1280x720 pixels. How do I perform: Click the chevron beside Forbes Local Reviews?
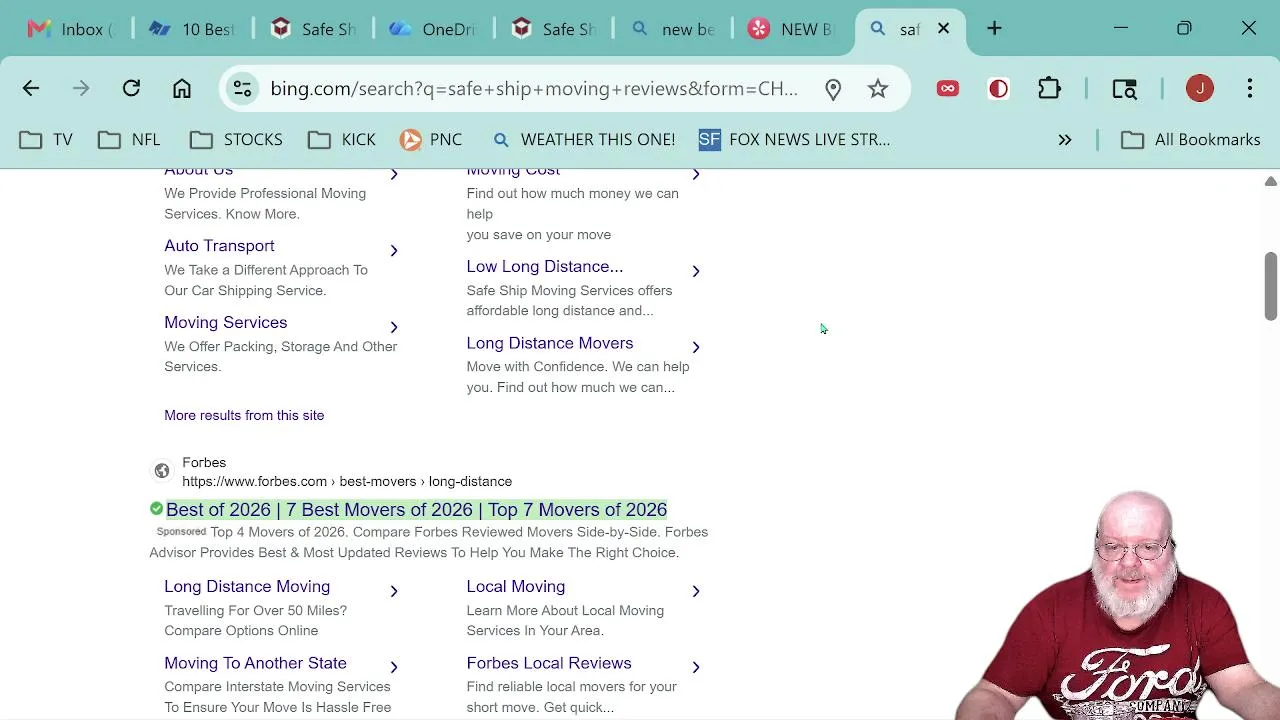(x=696, y=667)
